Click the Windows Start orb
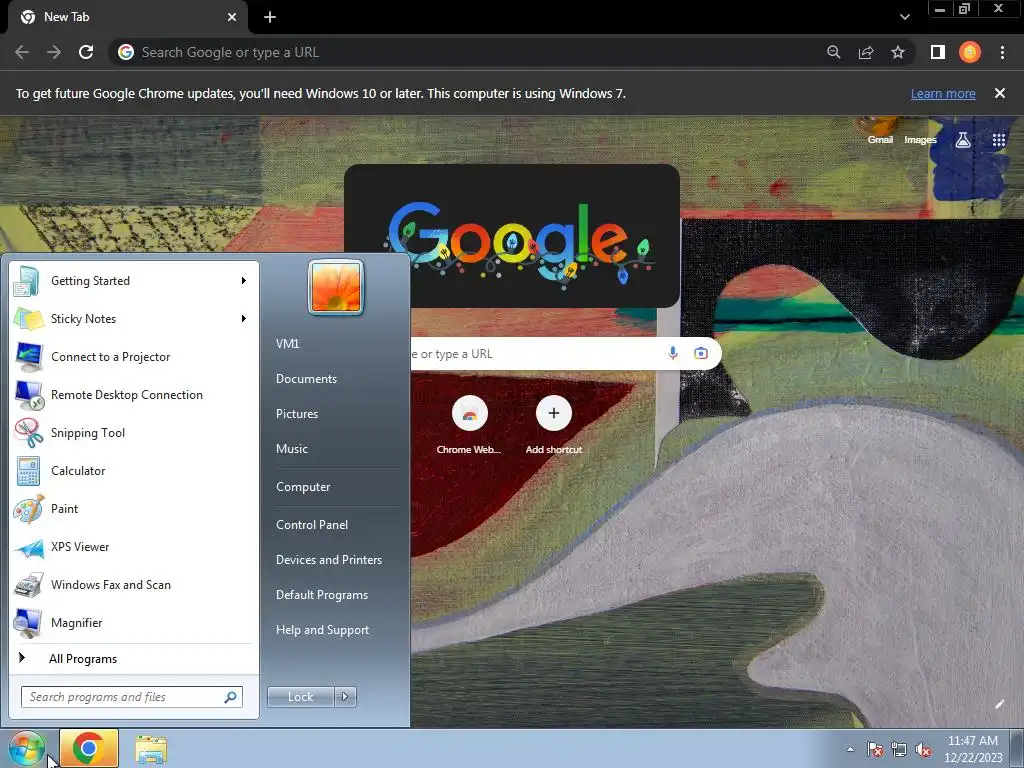Viewport: 1024px width, 768px height. (26, 748)
